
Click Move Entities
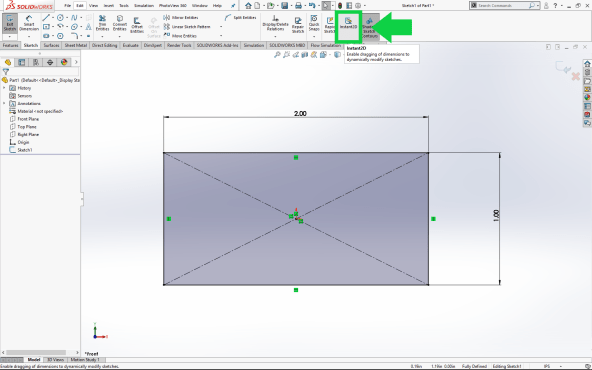pos(180,36)
